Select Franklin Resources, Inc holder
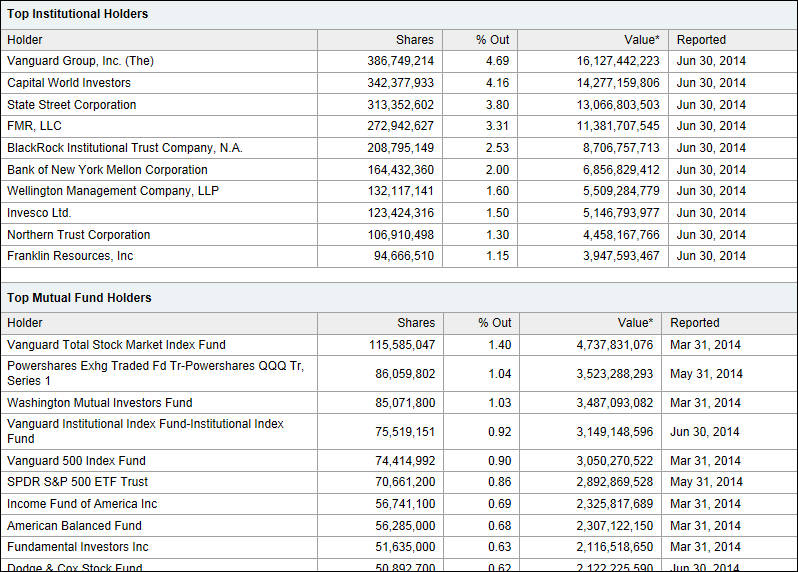798x572 pixels. [x=70, y=256]
